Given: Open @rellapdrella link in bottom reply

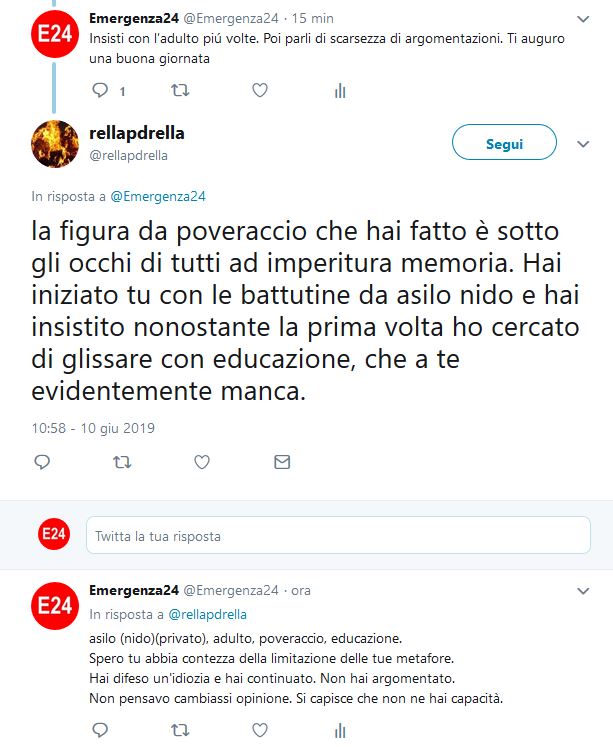Looking at the screenshot, I should (x=207, y=615).
